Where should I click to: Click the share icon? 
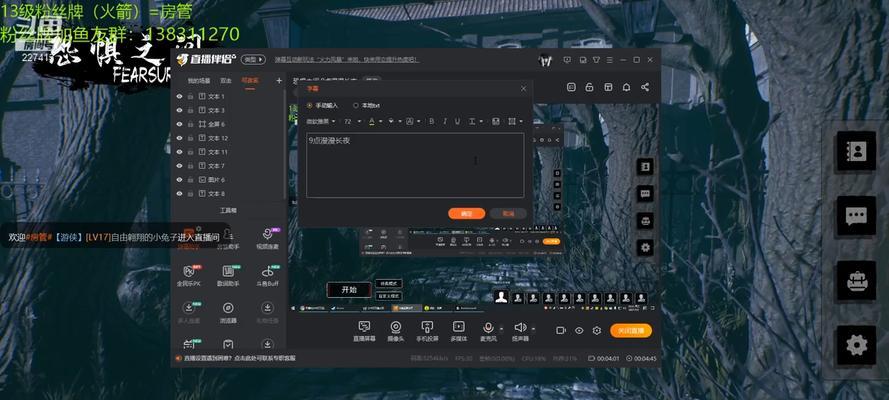(645, 87)
